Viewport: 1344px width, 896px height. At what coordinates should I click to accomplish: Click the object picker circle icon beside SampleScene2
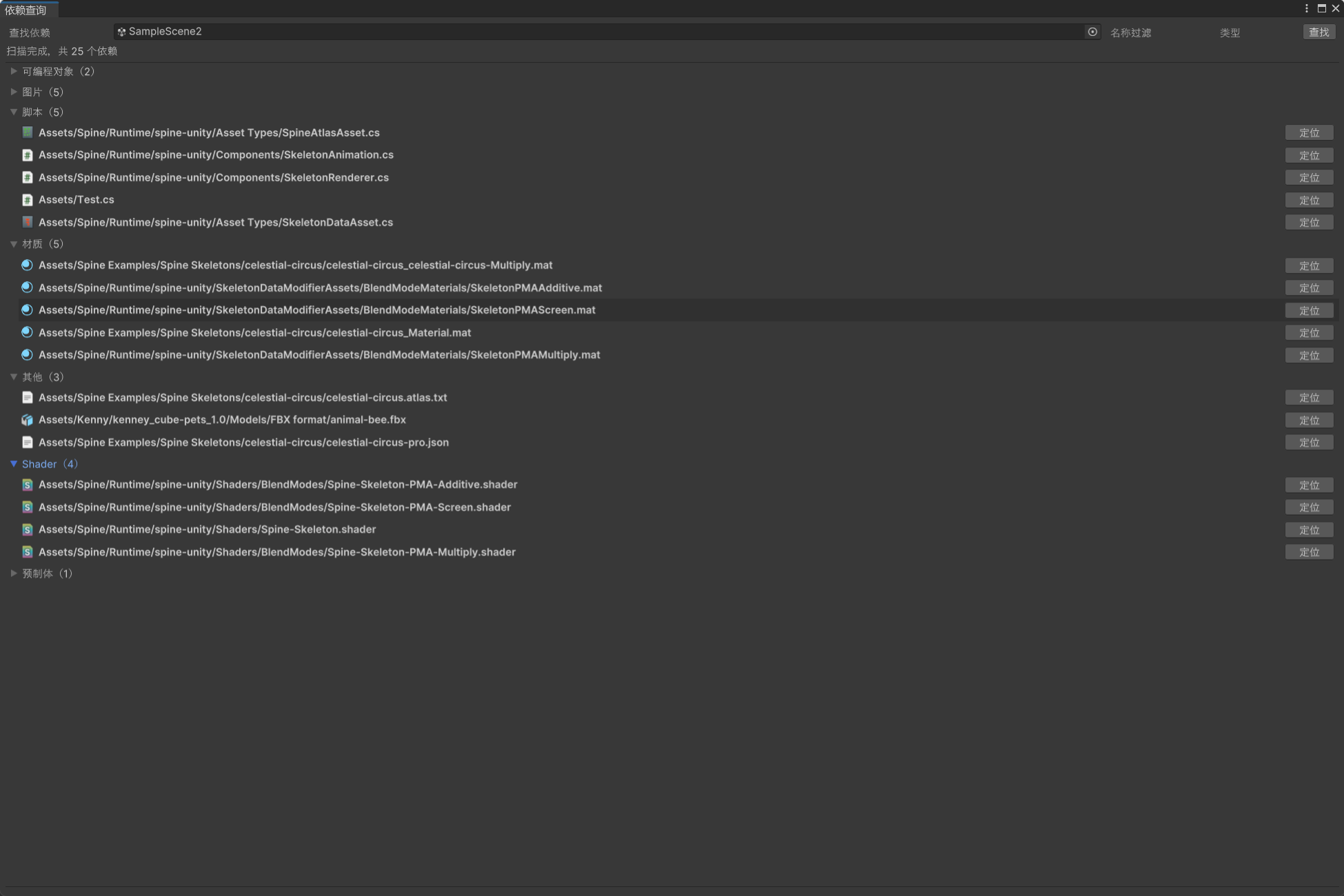coord(1092,32)
